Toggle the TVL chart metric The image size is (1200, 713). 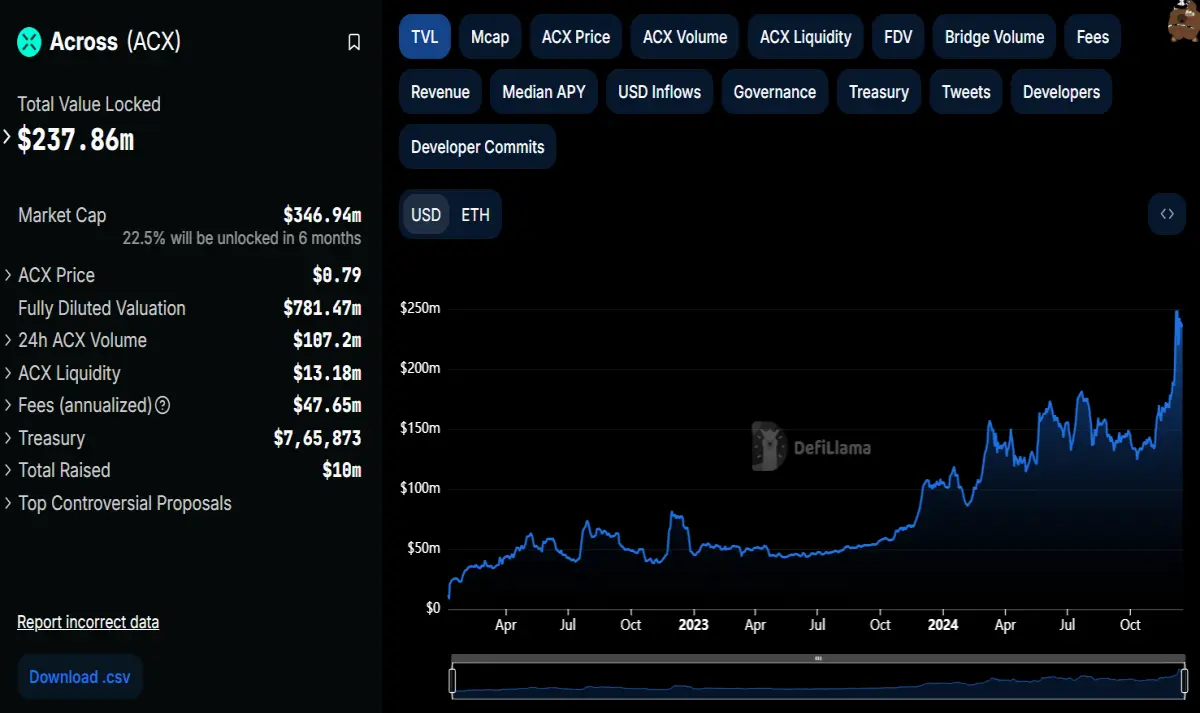pyautogui.click(x=425, y=37)
